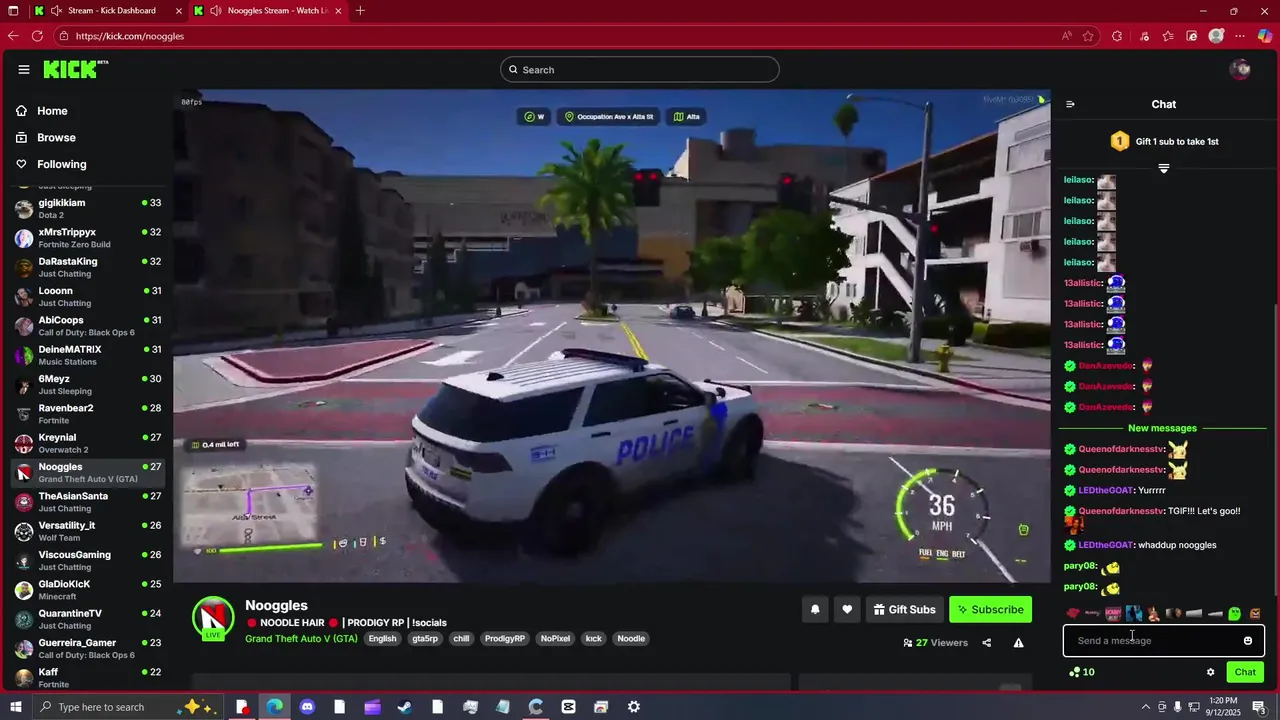Click the green blob emote in quick emotes
Image resolution: width=1280 pixels, height=720 pixels.
point(1234,613)
